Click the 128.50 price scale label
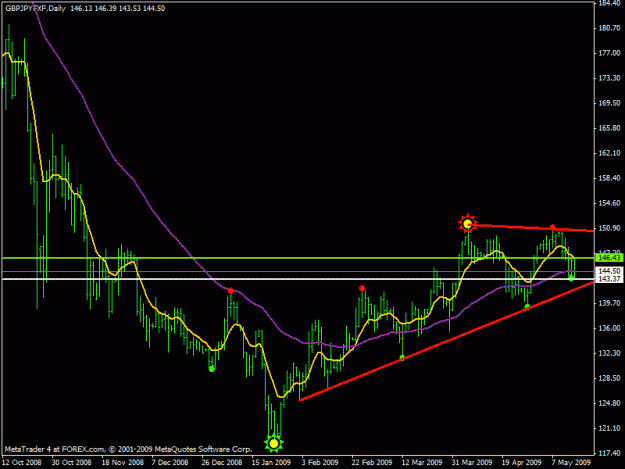 coord(609,378)
